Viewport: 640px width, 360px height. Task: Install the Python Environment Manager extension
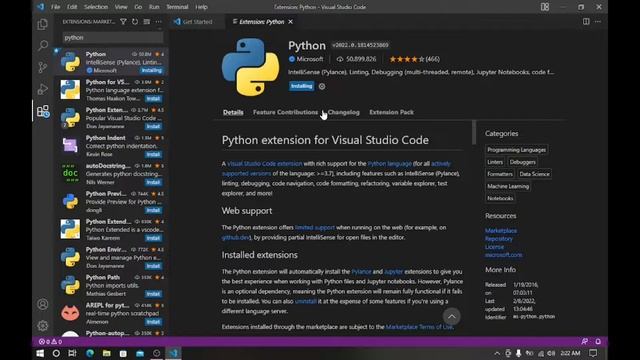(153, 266)
